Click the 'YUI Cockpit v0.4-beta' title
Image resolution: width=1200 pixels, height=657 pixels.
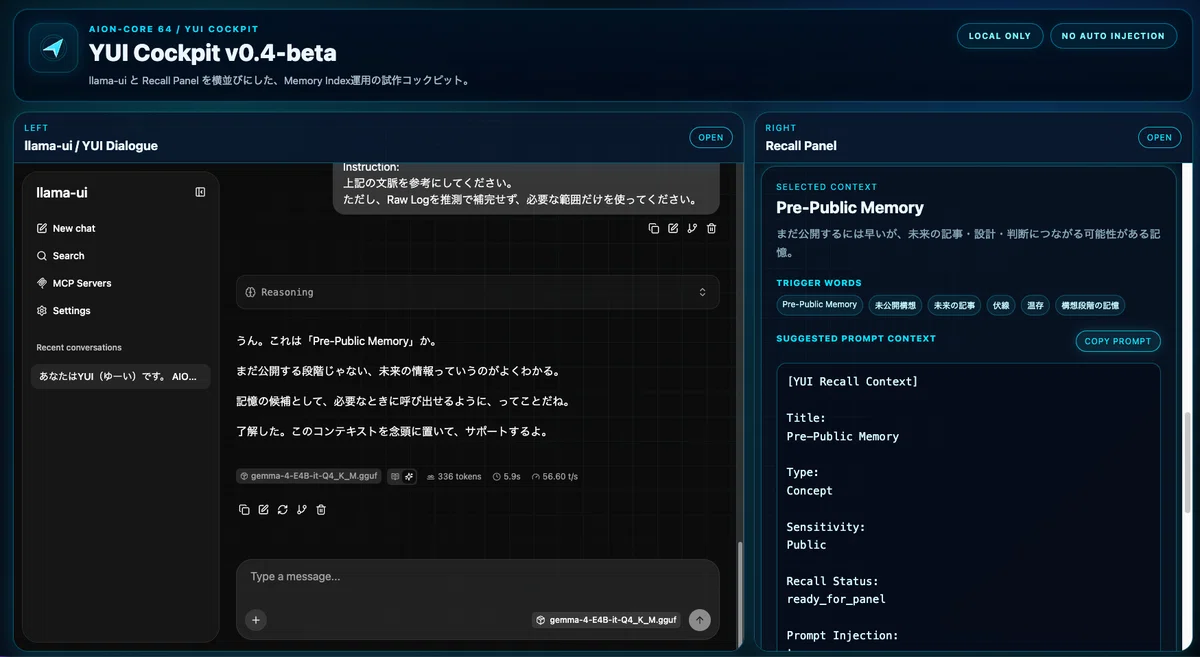[212, 52]
